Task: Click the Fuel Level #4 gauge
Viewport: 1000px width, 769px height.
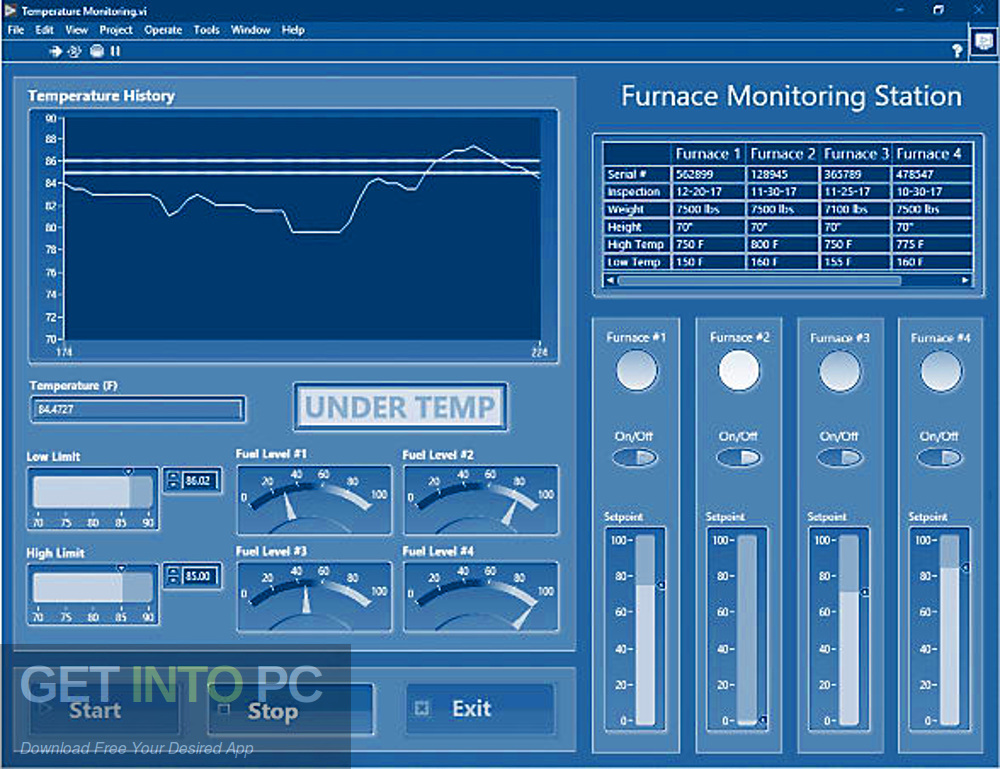Action: tap(481, 596)
